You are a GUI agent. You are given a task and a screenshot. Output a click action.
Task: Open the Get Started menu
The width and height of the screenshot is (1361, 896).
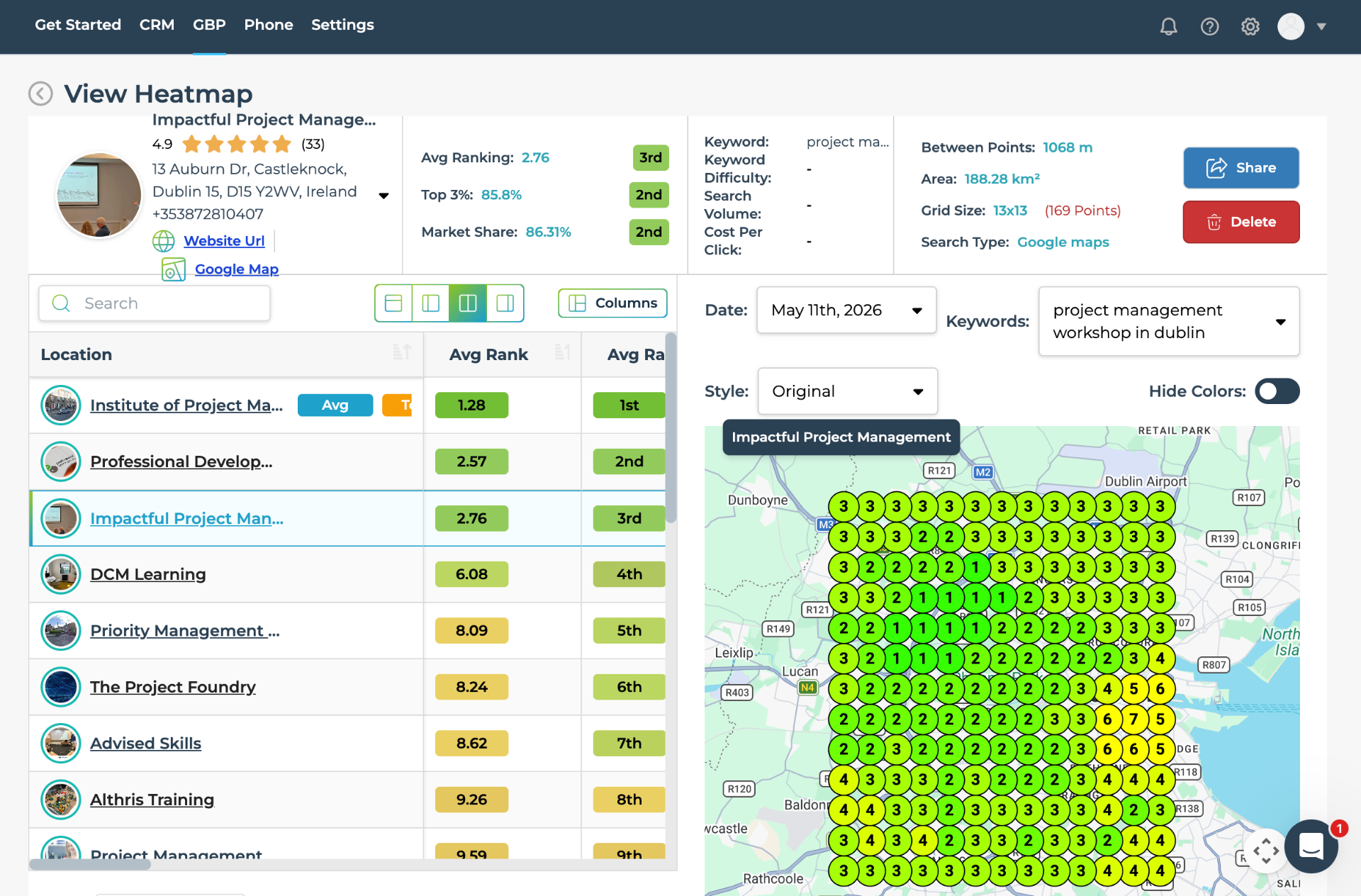pyautogui.click(x=78, y=25)
